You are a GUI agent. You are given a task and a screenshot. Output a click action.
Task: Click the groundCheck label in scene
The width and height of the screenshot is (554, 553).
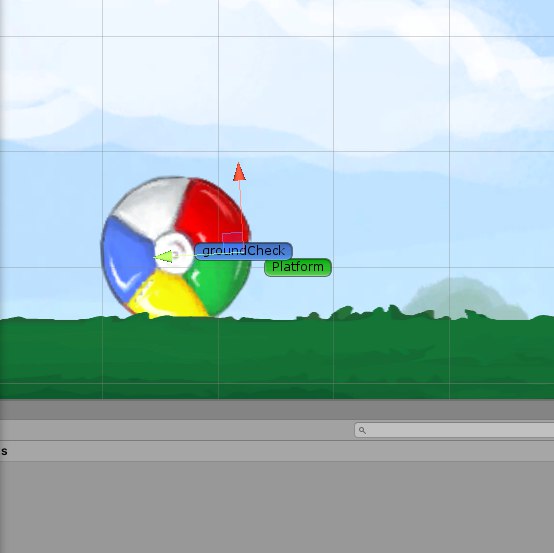[243, 251]
